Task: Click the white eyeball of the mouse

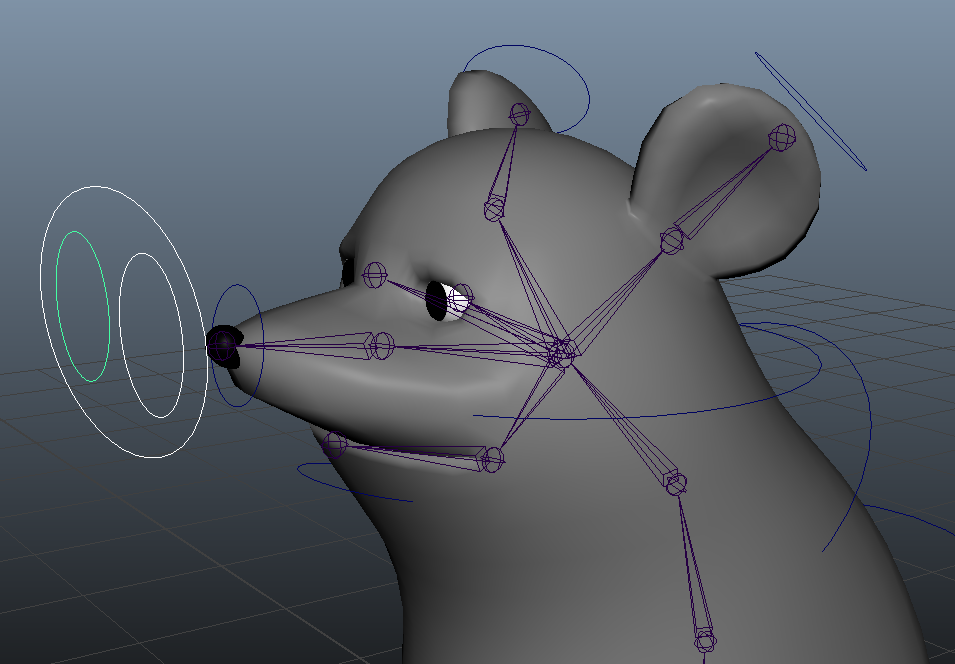Action: (458, 299)
